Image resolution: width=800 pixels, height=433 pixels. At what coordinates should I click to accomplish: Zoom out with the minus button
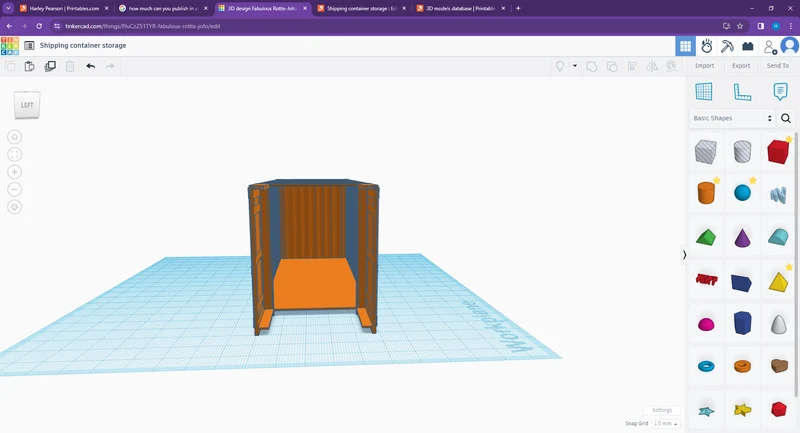pos(14,190)
